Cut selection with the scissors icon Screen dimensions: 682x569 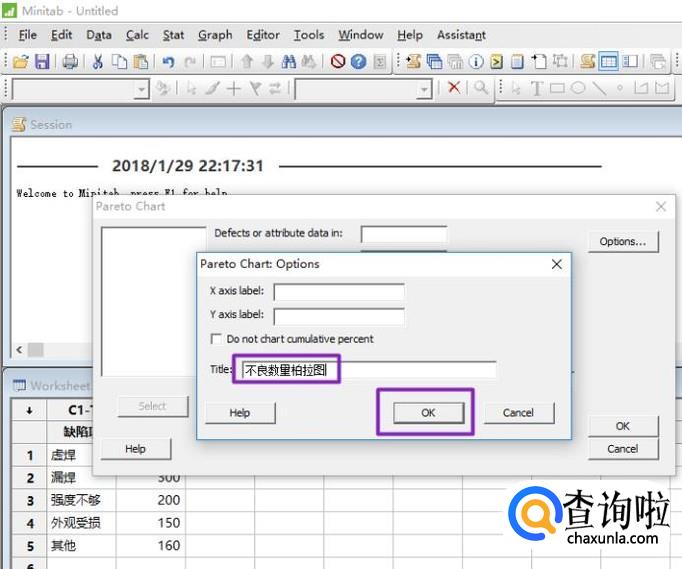[x=97, y=62]
